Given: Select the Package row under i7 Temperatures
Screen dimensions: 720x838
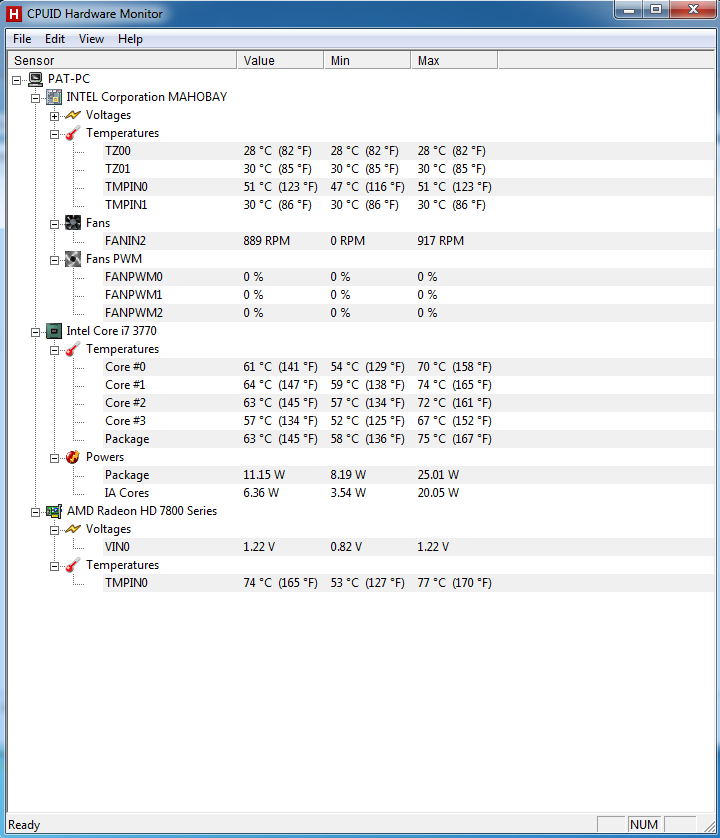Looking at the screenshot, I should tap(408, 439).
